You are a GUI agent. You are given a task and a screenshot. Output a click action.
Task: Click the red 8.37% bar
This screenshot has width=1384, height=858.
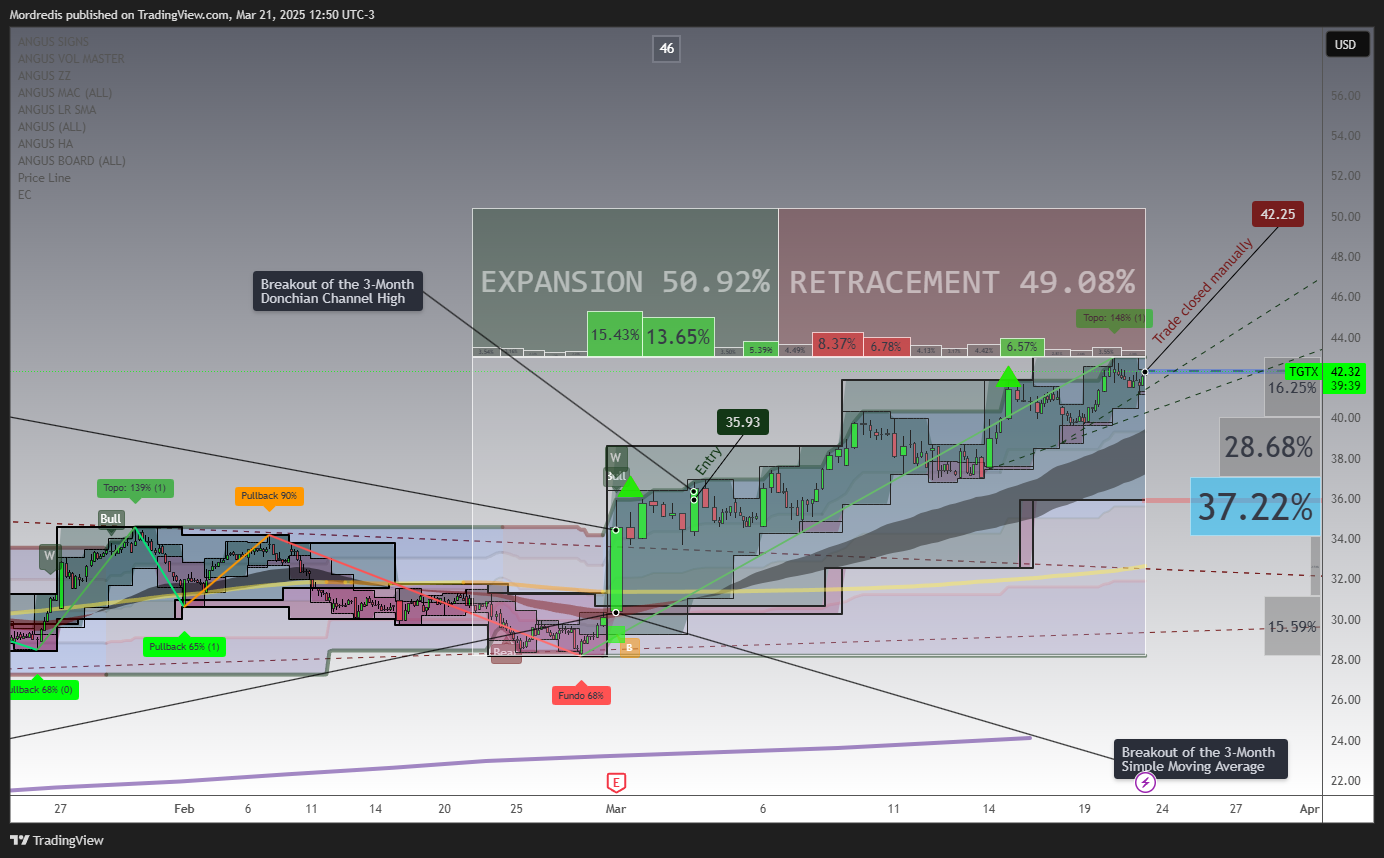tap(836, 344)
